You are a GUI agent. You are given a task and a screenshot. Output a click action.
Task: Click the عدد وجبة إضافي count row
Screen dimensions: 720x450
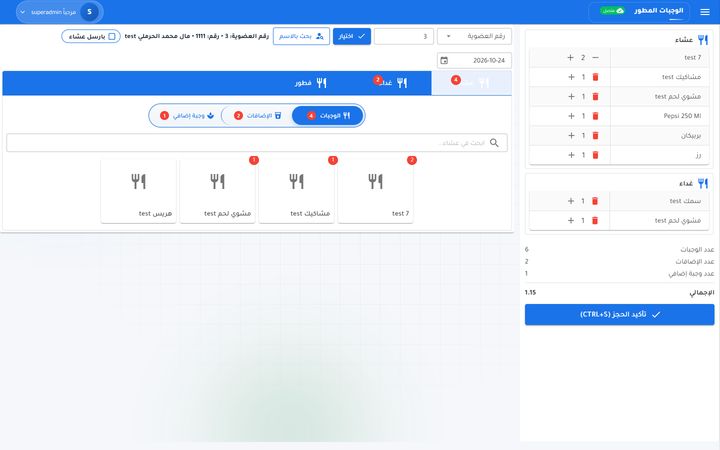pos(619,273)
